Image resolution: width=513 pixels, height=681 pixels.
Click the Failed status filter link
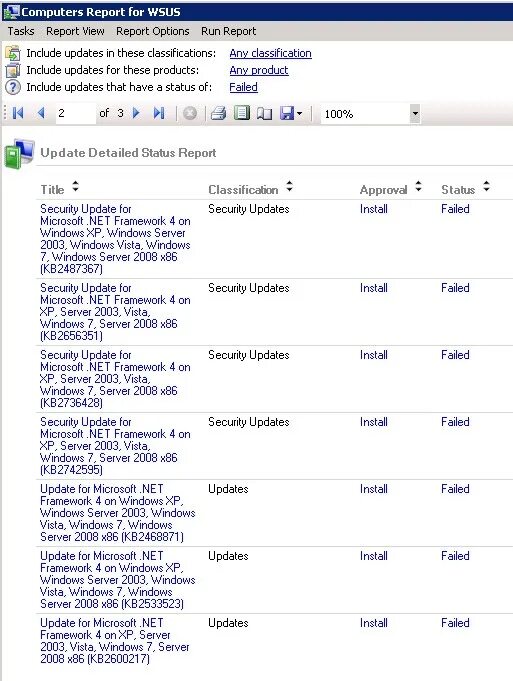tap(243, 87)
